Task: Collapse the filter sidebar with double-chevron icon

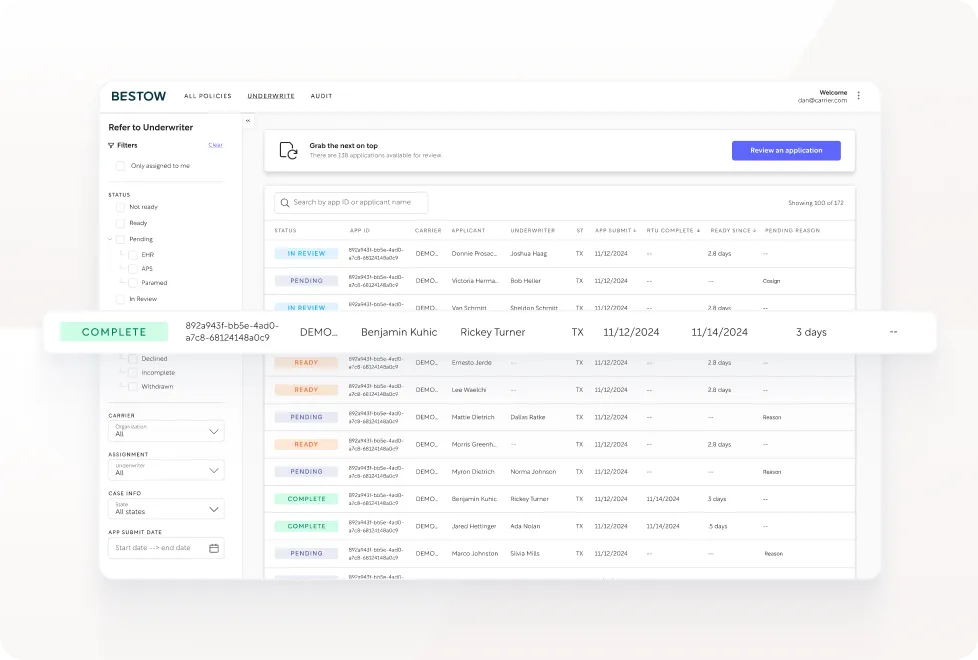Action: click(248, 120)
